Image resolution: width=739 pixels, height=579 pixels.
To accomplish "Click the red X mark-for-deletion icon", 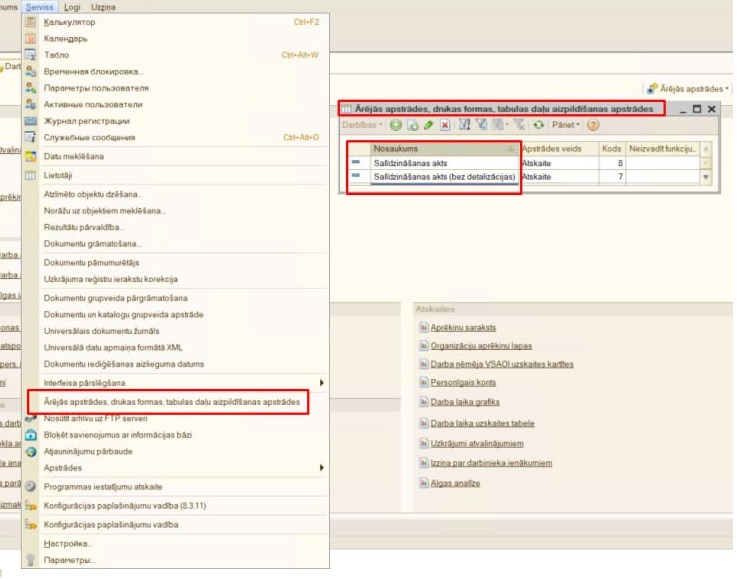I will point(444,125).
